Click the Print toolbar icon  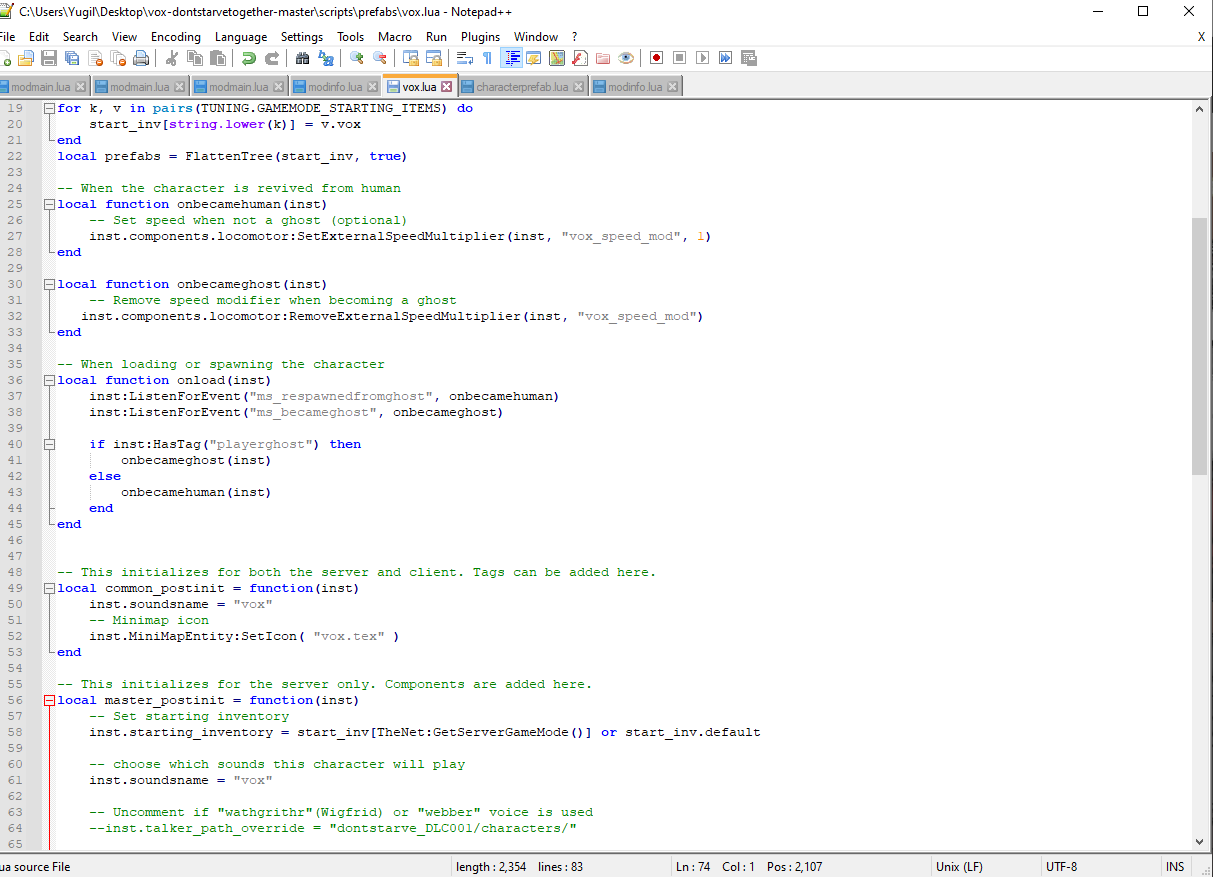[x=141, y=58]
